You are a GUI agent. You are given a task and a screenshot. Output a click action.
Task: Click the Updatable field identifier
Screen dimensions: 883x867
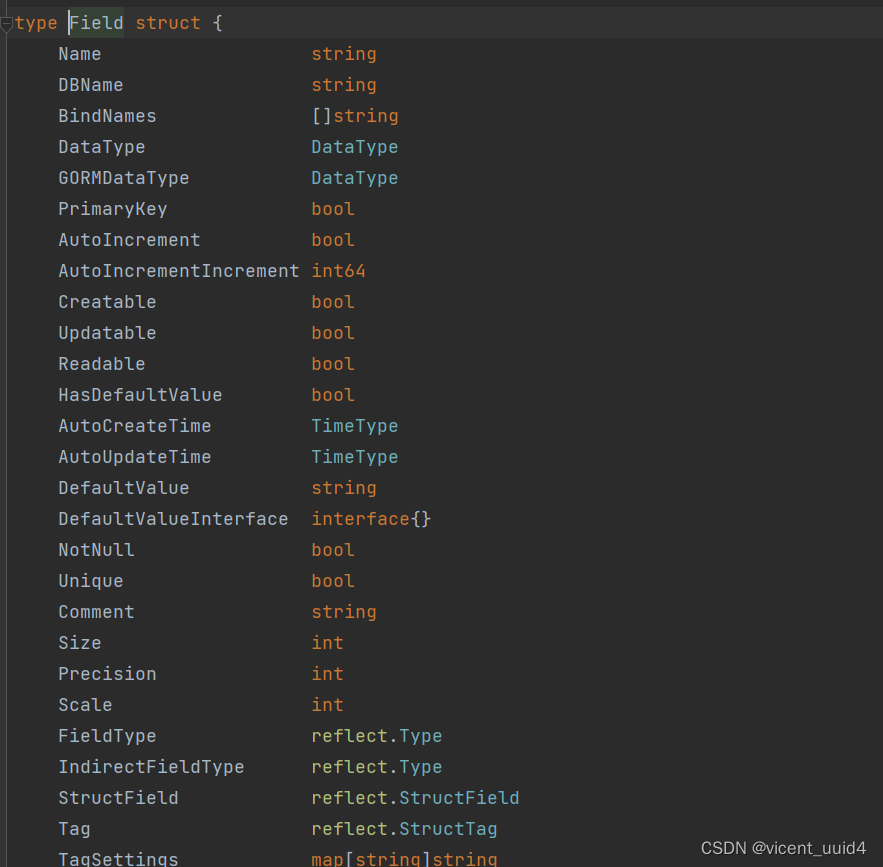(108, 333)
